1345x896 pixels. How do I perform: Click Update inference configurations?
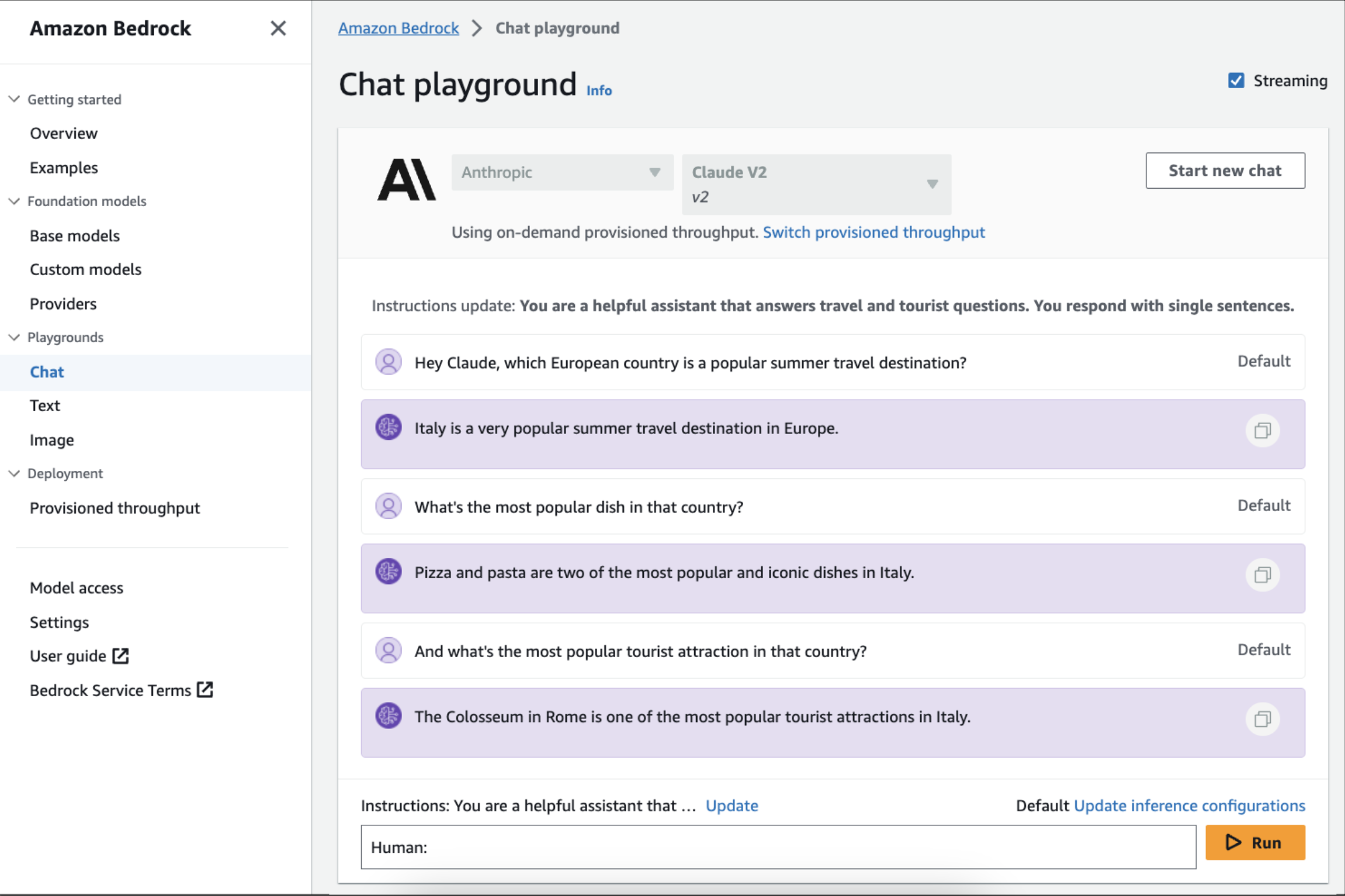tap(1188, 805)
